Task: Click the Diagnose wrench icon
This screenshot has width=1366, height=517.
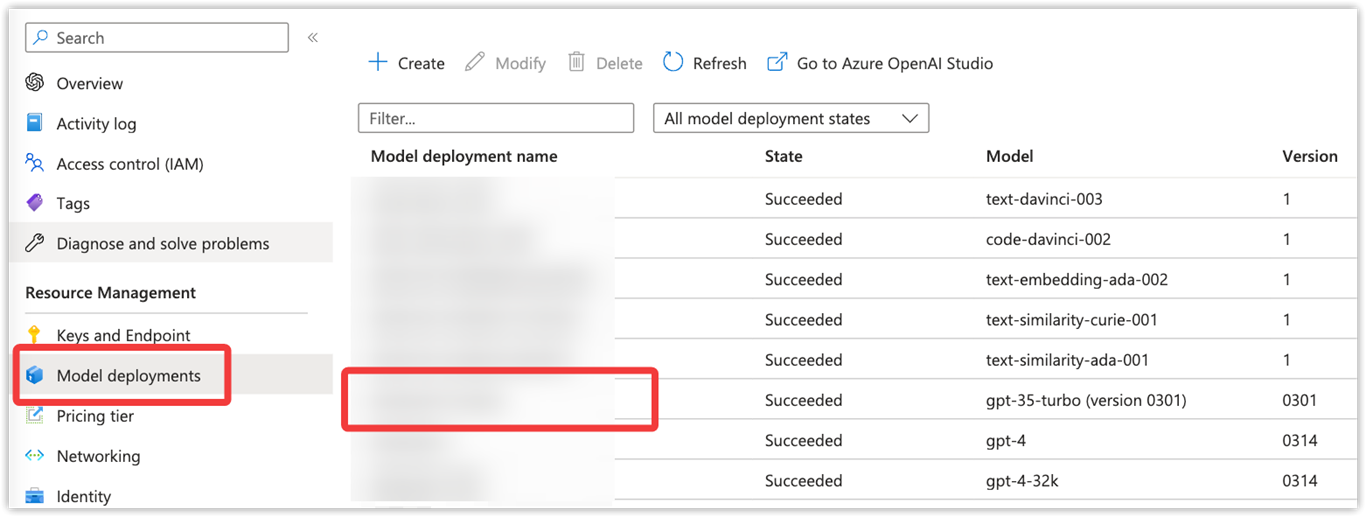Action: click(35, 243)
